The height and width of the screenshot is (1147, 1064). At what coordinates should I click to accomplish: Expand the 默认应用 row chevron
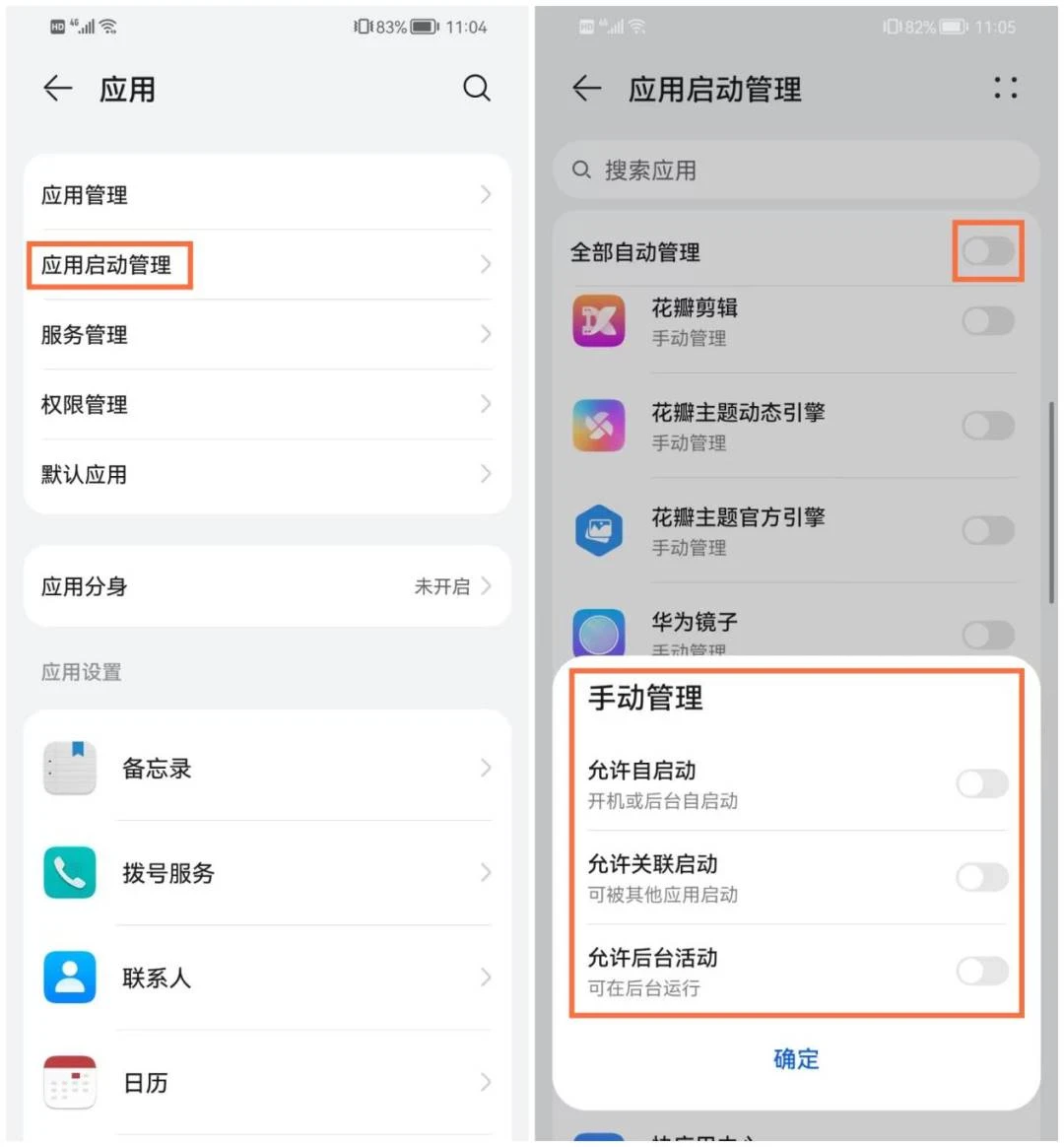click(x=486, y=474)
